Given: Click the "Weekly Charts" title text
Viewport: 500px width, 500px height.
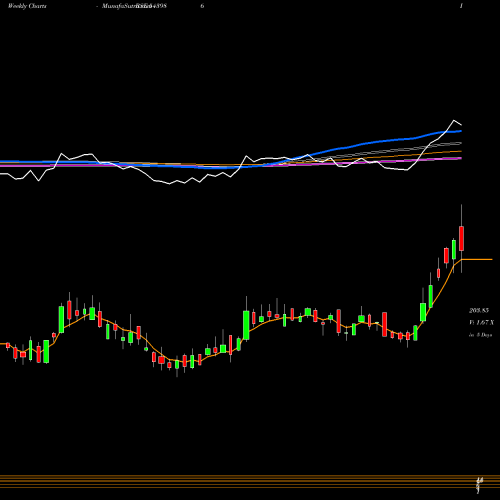Looking at the screenshot, I should pos(27,6).
